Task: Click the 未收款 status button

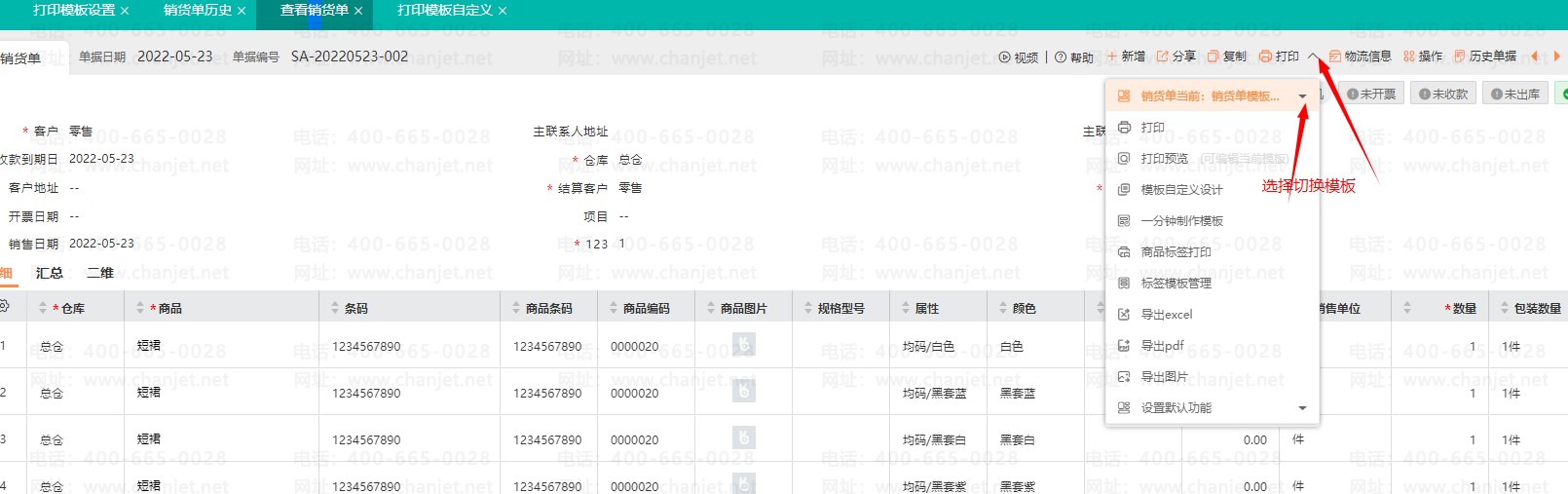Action: point(1442,94)
